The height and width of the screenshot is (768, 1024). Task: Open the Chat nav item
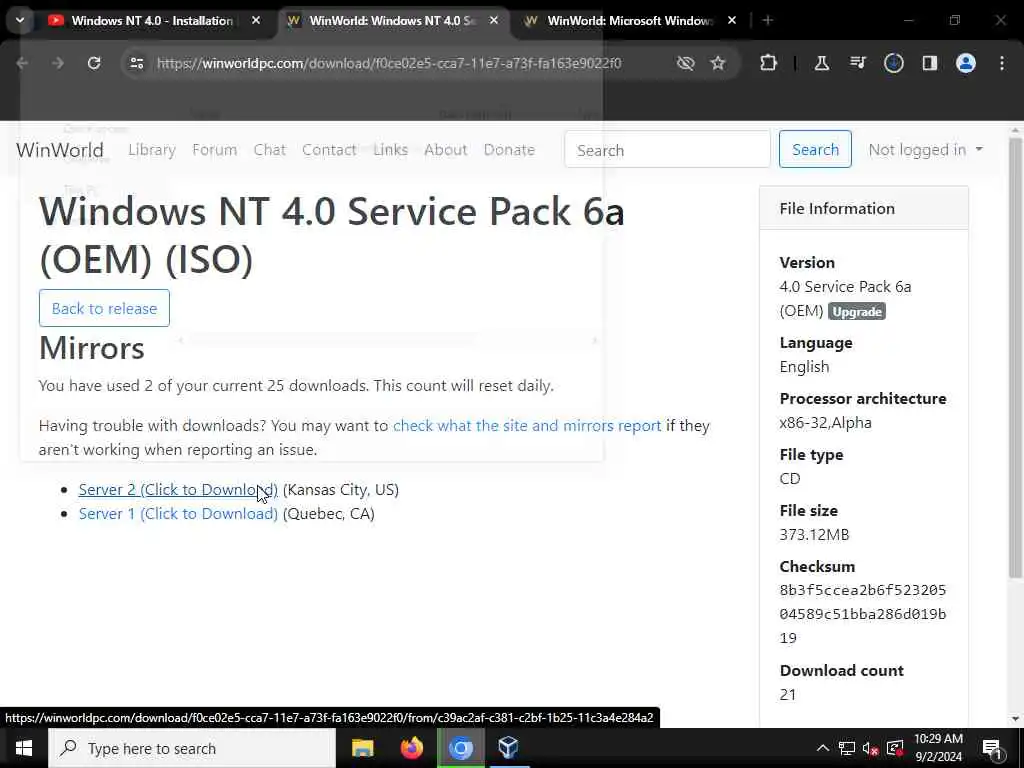pos(270,150)
